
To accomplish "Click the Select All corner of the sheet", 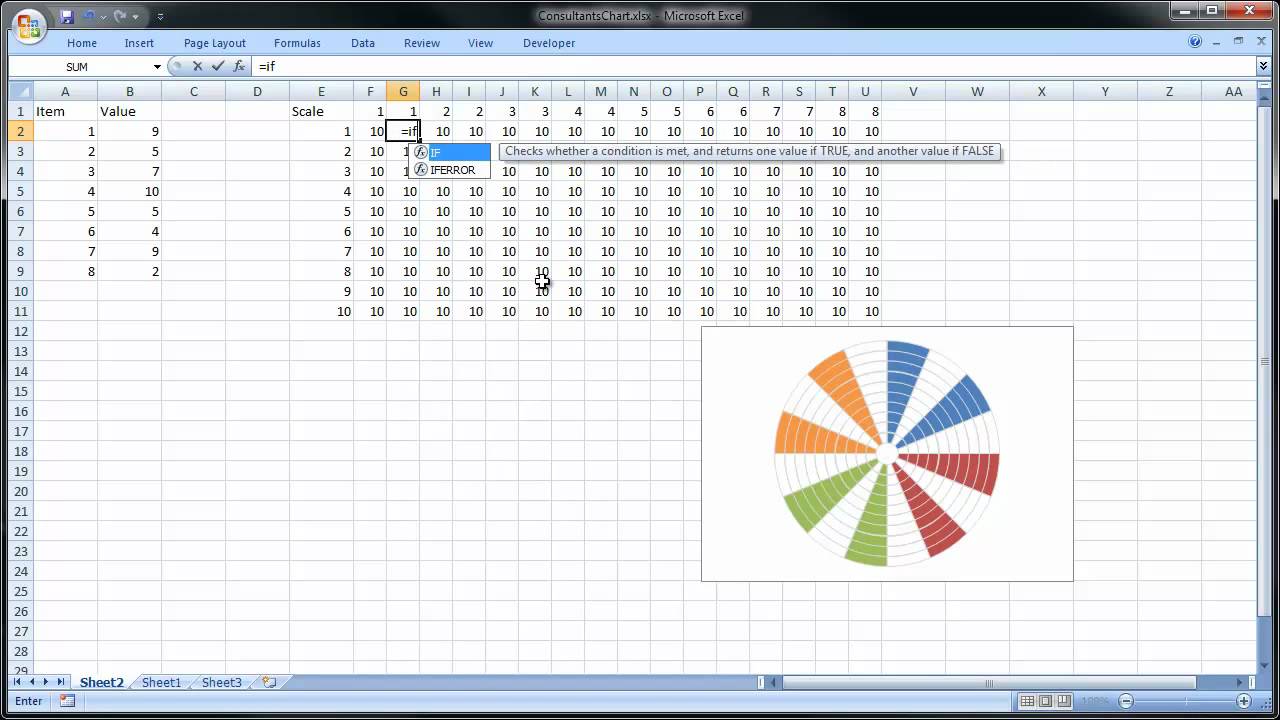I will pos(20,91).
